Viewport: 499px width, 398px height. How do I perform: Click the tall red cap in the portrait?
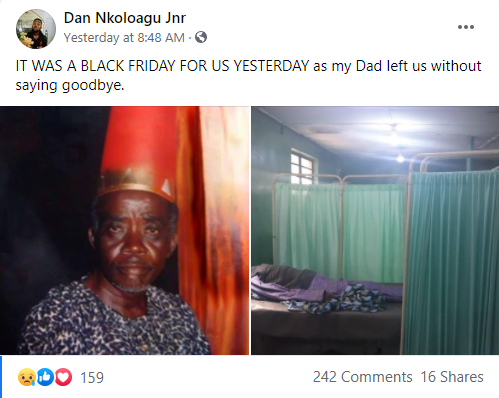[x=138, y=152]
